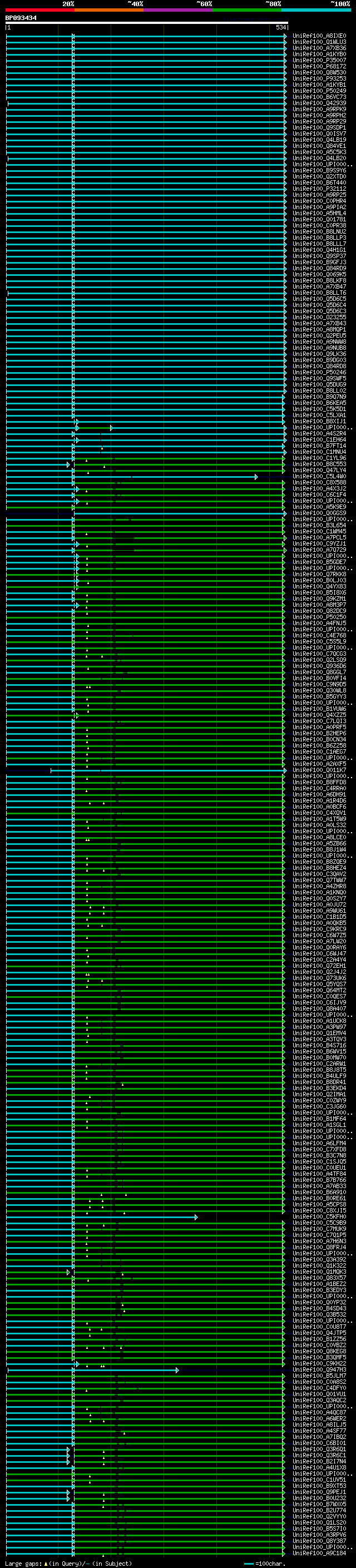Select hit label UniRef100_B2U774
356x1568 pixels.
tap(319, 1510)
